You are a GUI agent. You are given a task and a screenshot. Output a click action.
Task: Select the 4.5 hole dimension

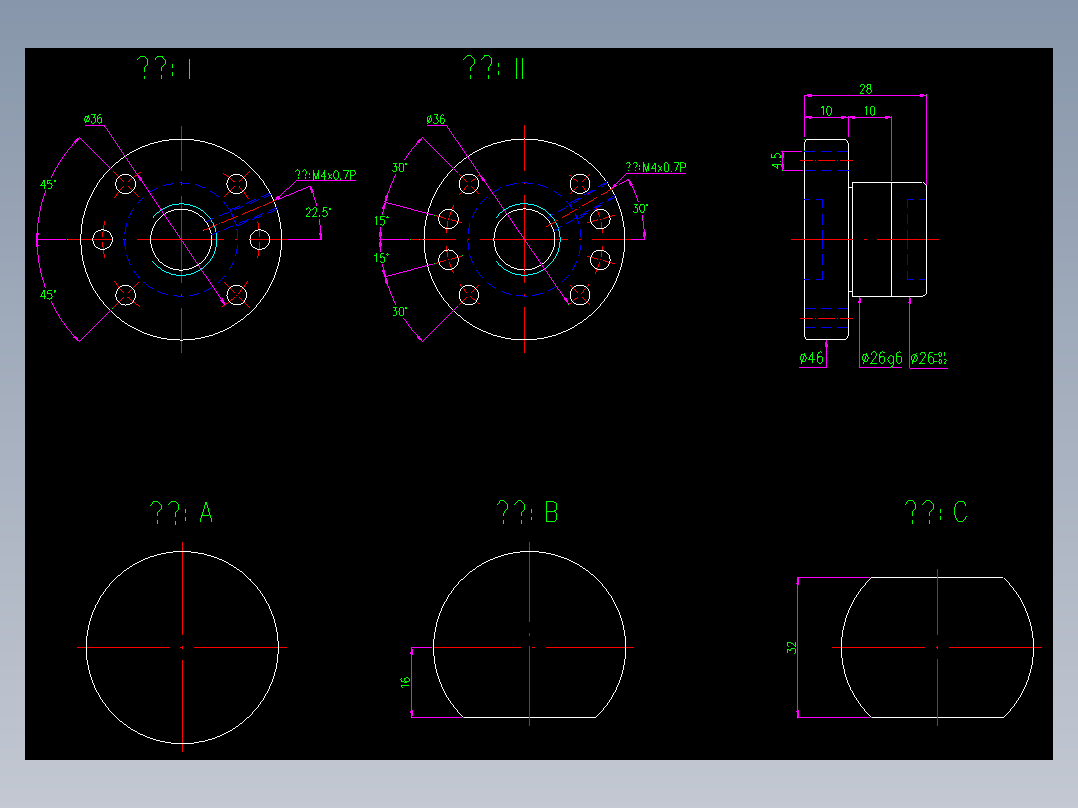click(x=776, y=161)
